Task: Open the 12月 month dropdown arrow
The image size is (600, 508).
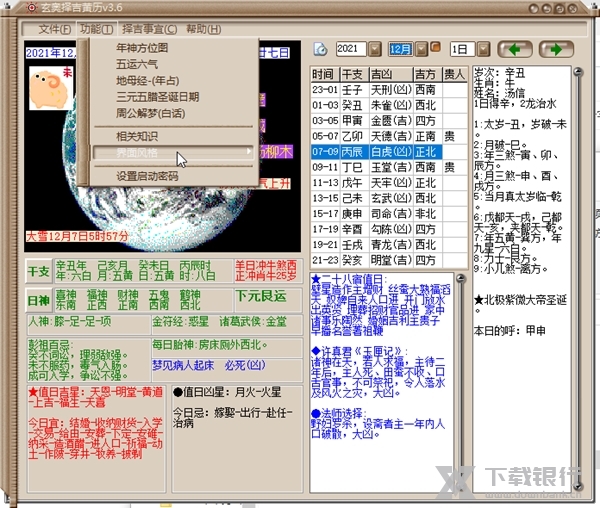Action: [421, 49]
